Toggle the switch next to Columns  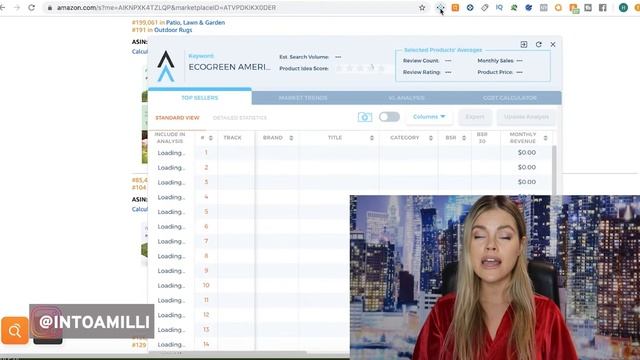(389, 117)
